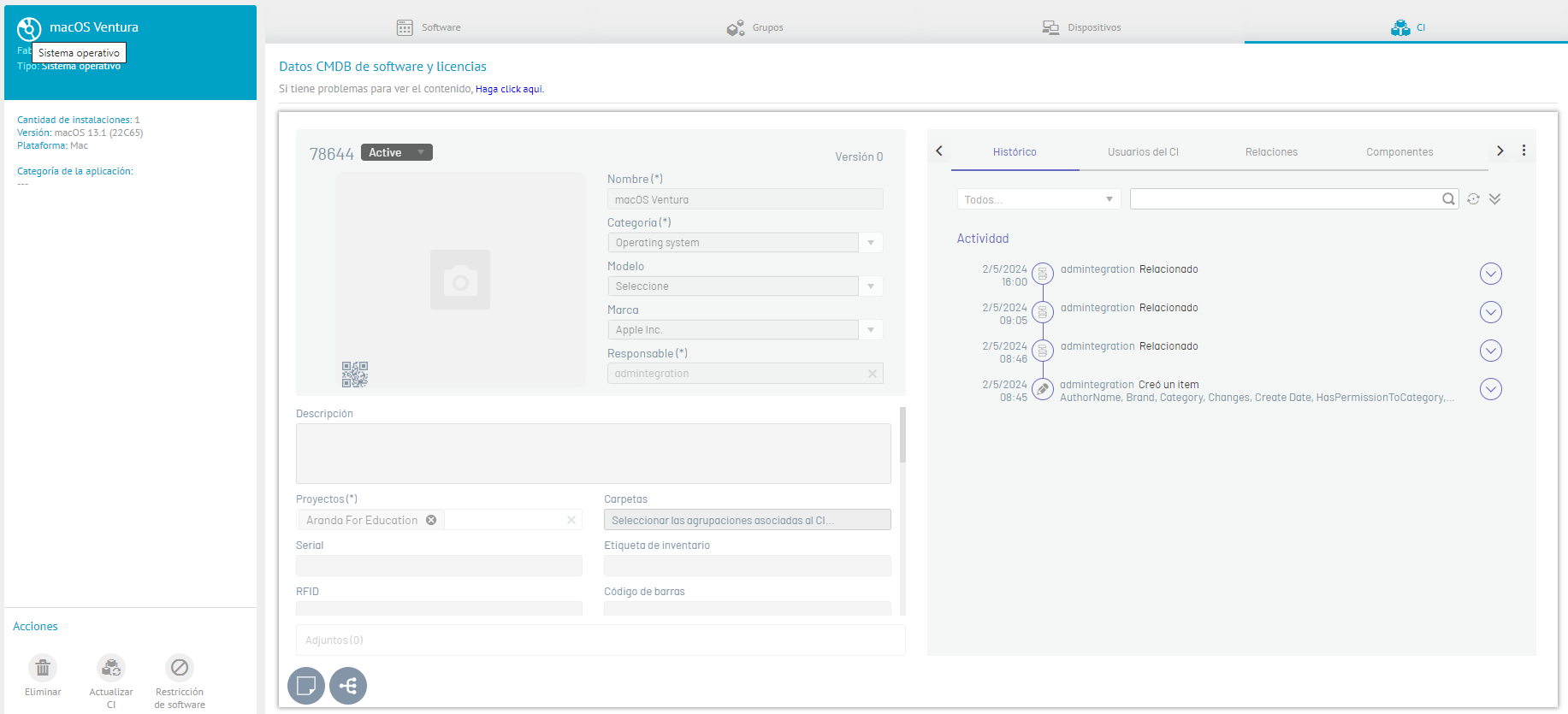Click the 09:05 Relacionado timeline icon

[1043, 312]
